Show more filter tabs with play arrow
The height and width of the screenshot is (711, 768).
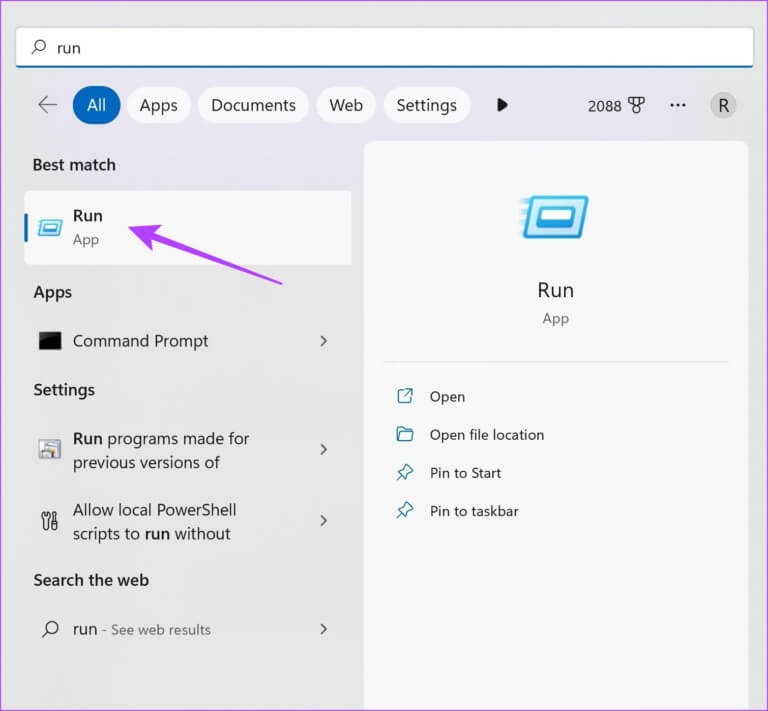[502, 105]
